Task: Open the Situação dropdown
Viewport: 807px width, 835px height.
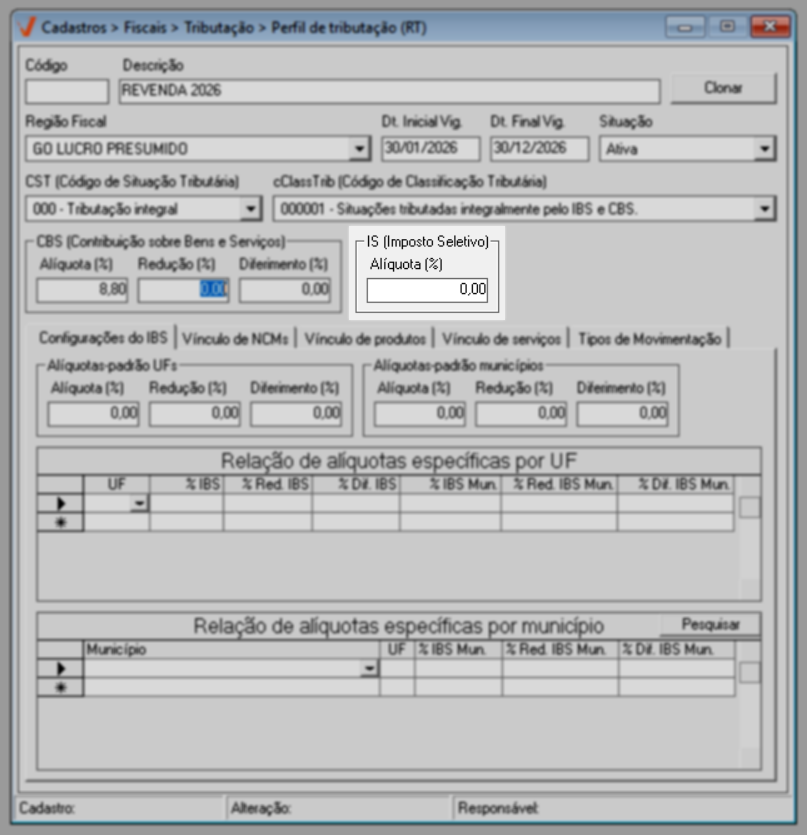Action: [x=764, y=149]
